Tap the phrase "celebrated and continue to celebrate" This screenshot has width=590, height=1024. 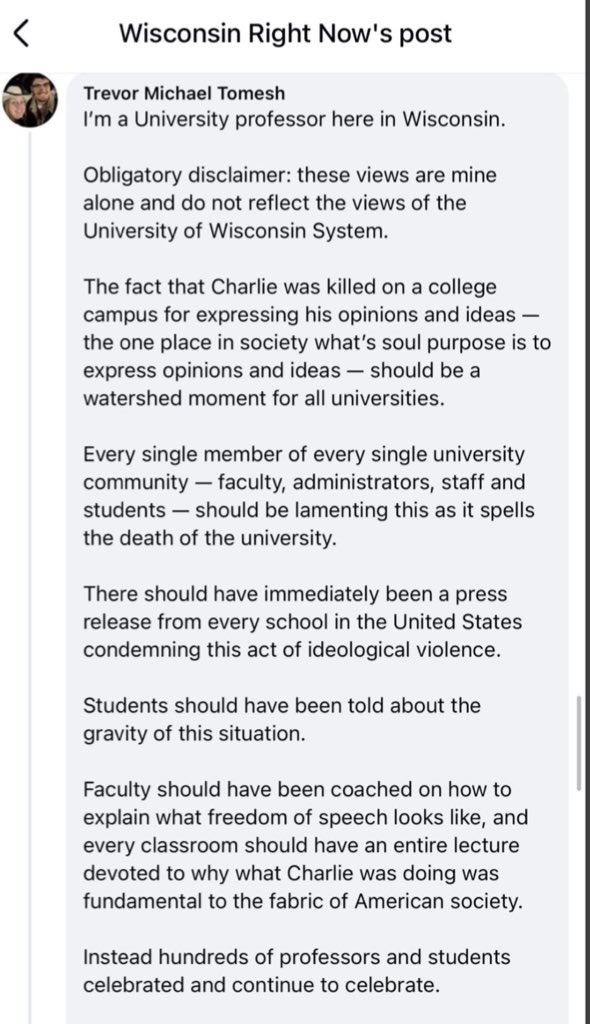(x=261, y=985)
